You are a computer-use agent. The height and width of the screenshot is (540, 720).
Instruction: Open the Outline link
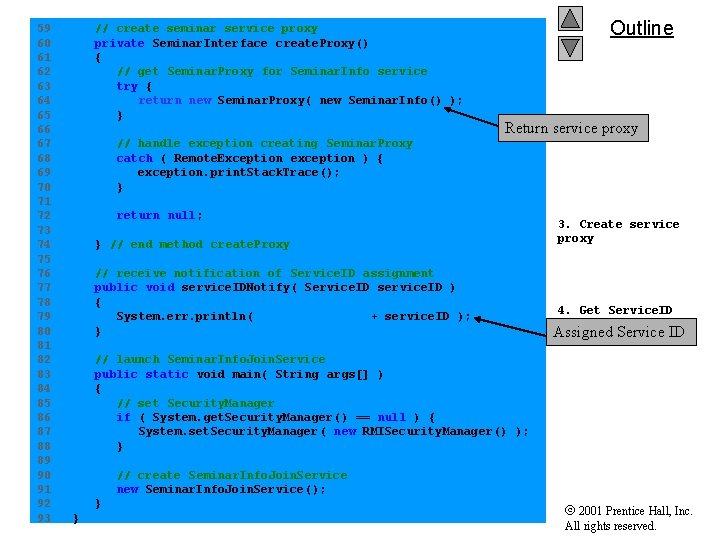[641, 28]
